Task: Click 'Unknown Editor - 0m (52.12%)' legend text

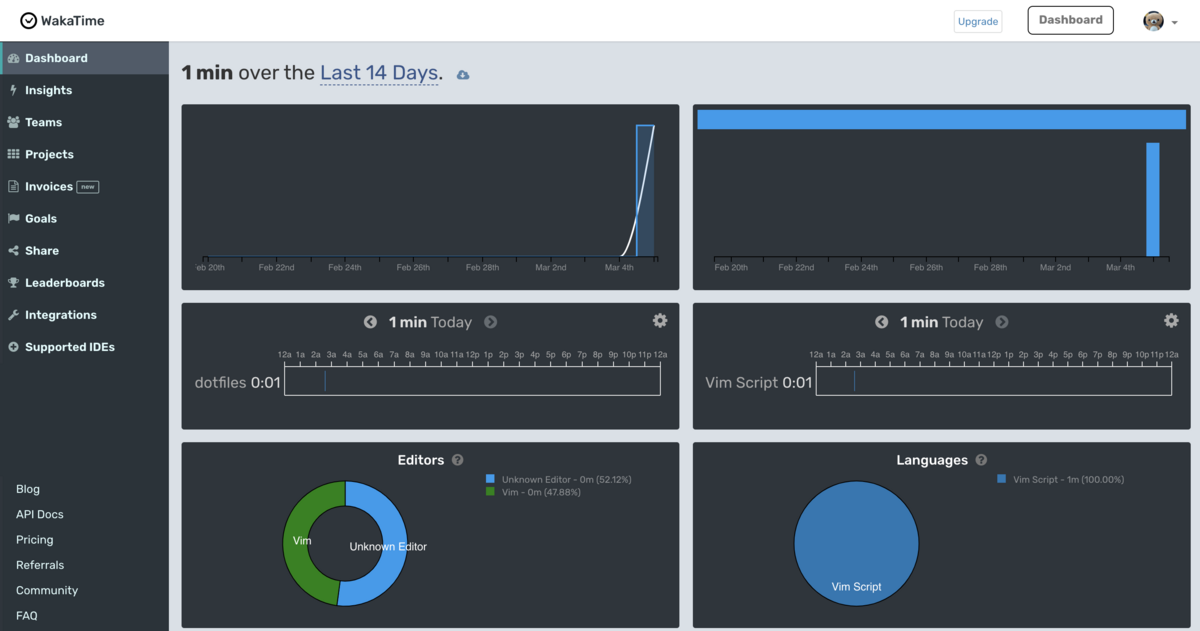Action: pyautogui.click(x=566, y=480)
